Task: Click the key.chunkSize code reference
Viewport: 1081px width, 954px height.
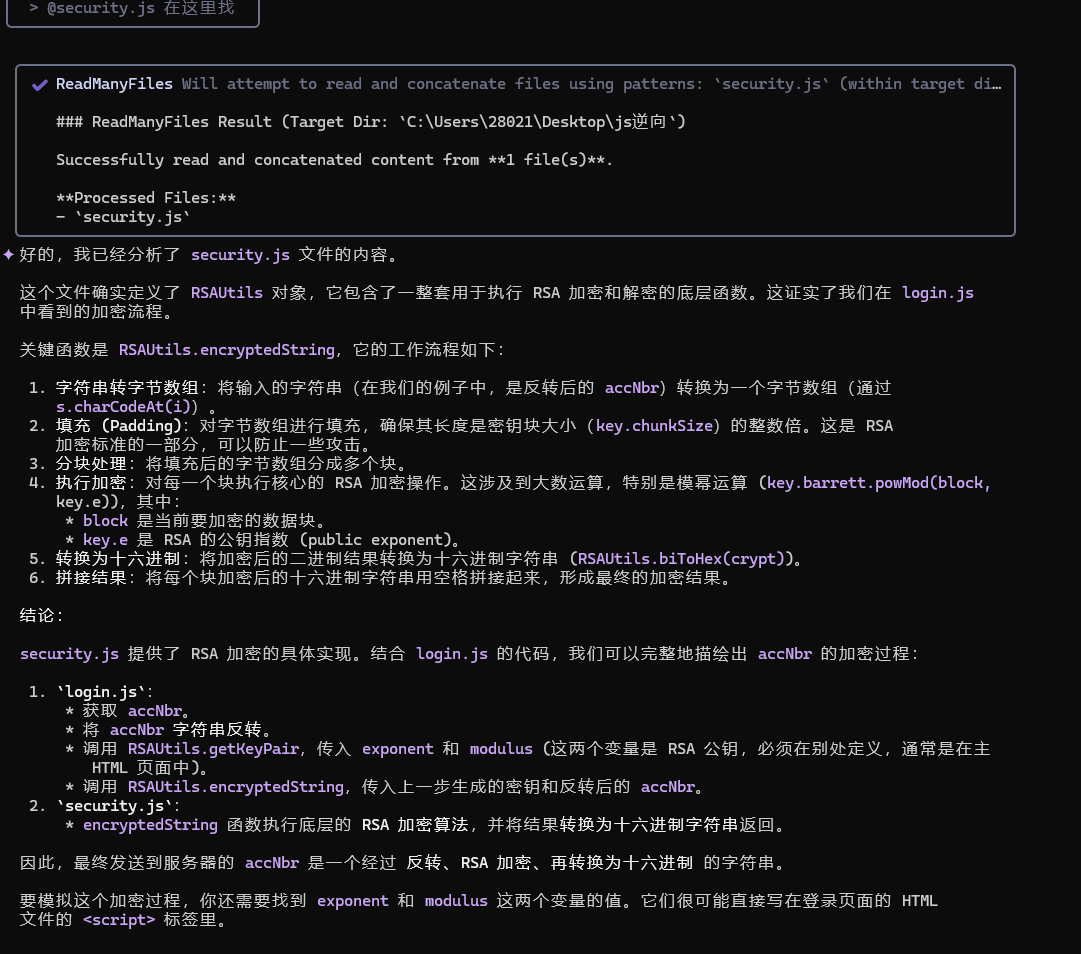Action: click(654, 426)
